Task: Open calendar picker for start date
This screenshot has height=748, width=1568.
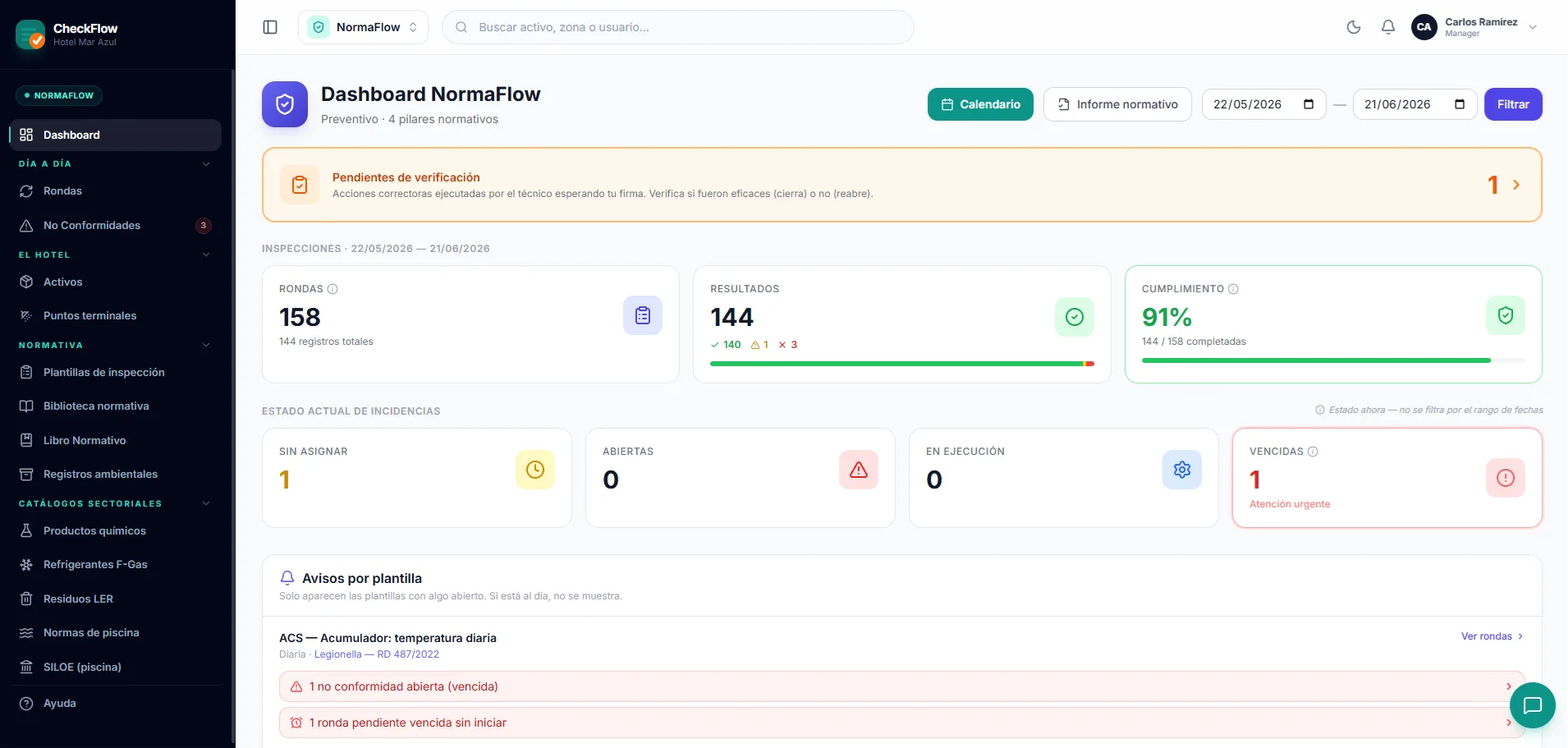Action: 1309,104
